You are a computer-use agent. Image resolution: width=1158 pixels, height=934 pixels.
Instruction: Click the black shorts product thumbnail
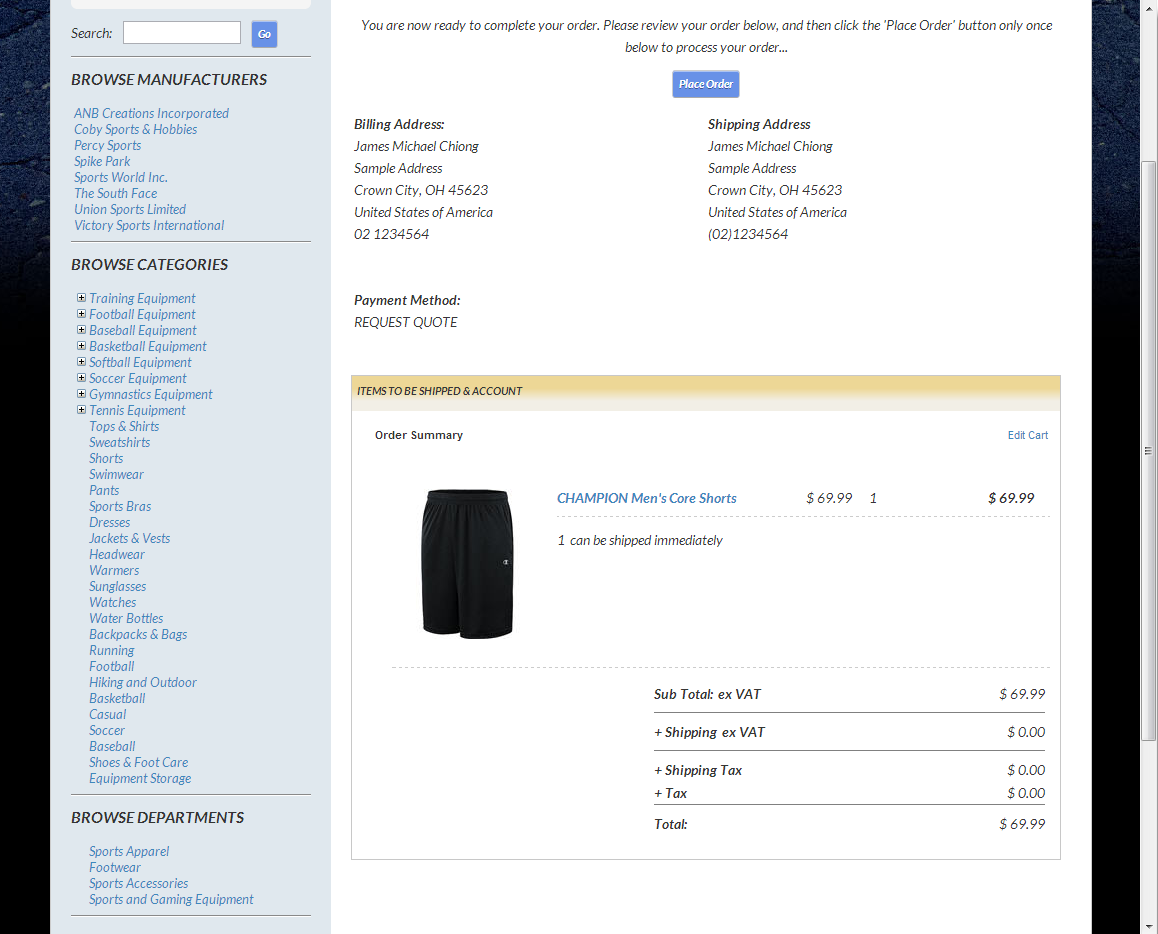pos(467,563)
